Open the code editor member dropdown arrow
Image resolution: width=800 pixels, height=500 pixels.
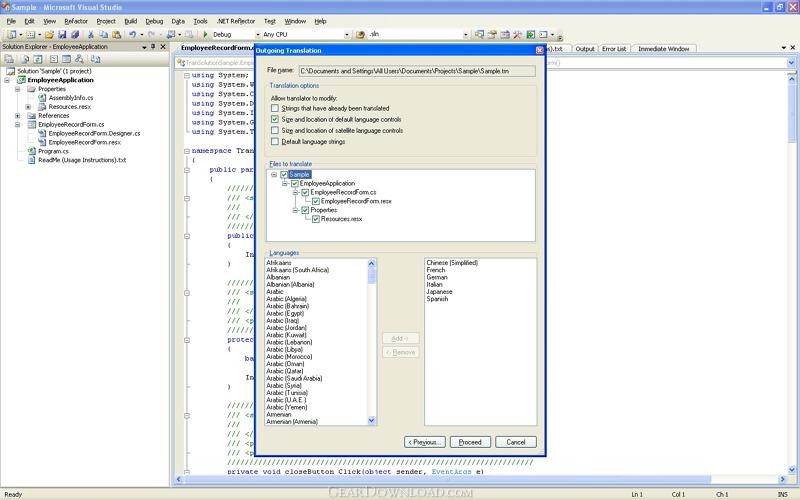[791, 63]
